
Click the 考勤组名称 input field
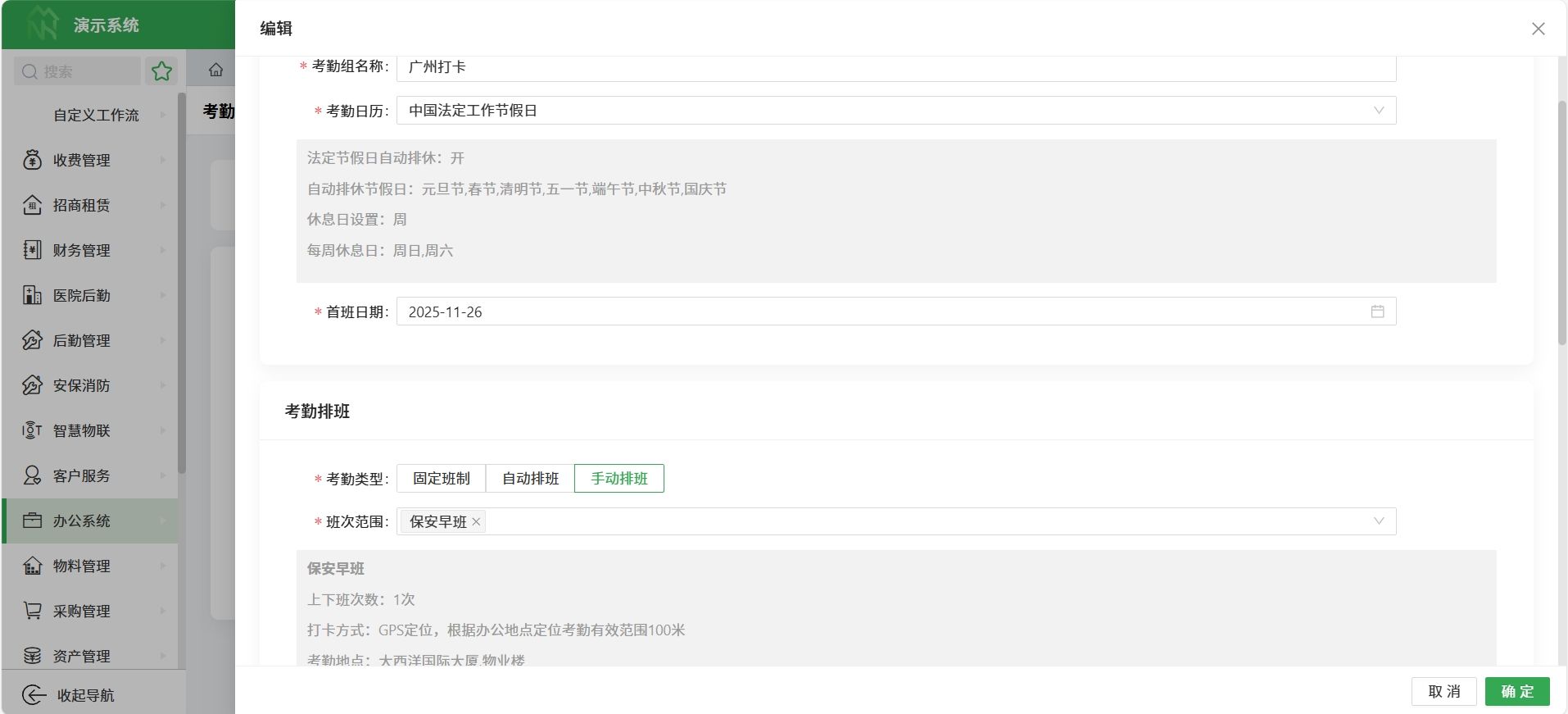coord(895,67)
